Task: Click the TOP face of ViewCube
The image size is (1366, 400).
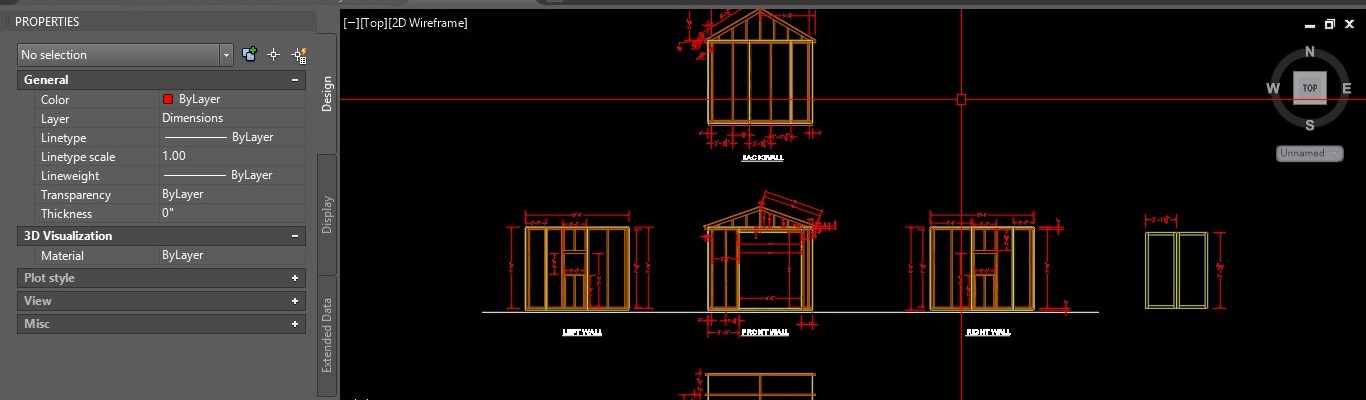Action: pyautogui.click(x=1310, y=88)
